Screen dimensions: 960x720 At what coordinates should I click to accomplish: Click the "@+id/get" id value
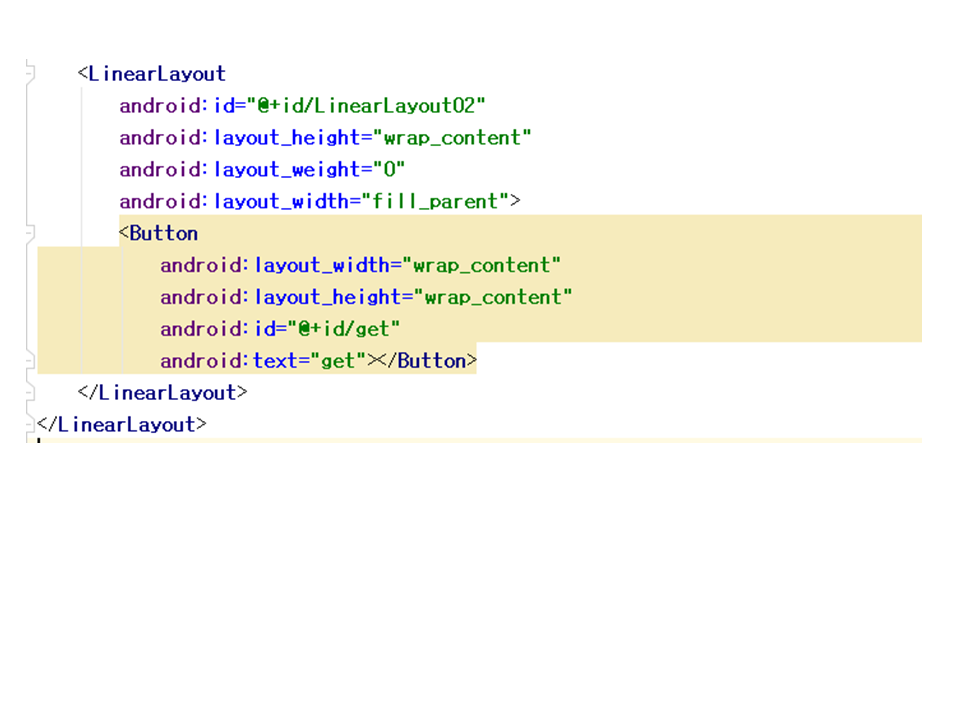345,330
